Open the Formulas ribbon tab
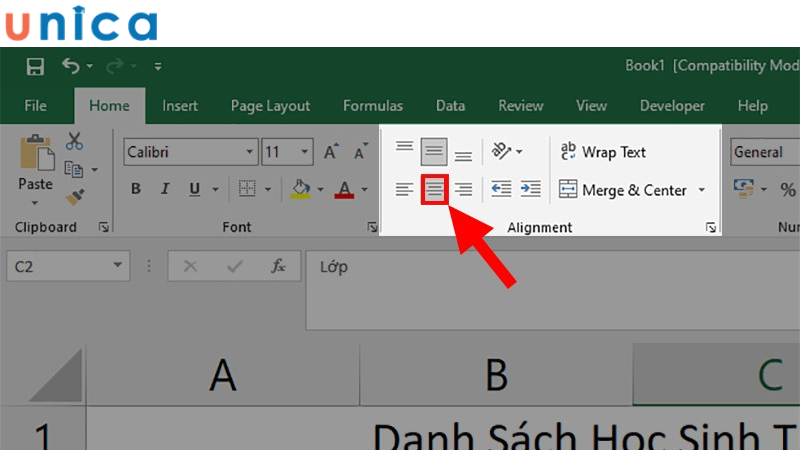This screenshot has width=800, height=450. click(x=373, y=106)
